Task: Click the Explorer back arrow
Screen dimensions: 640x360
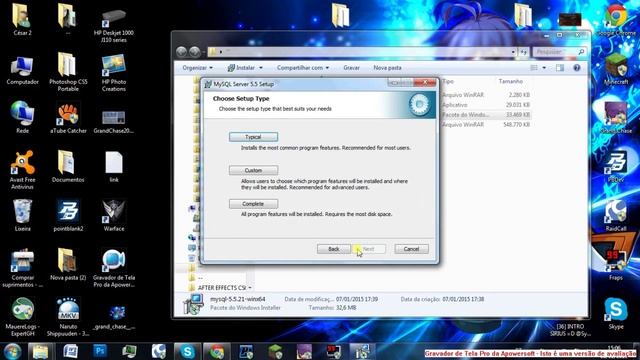Action: 182,52
